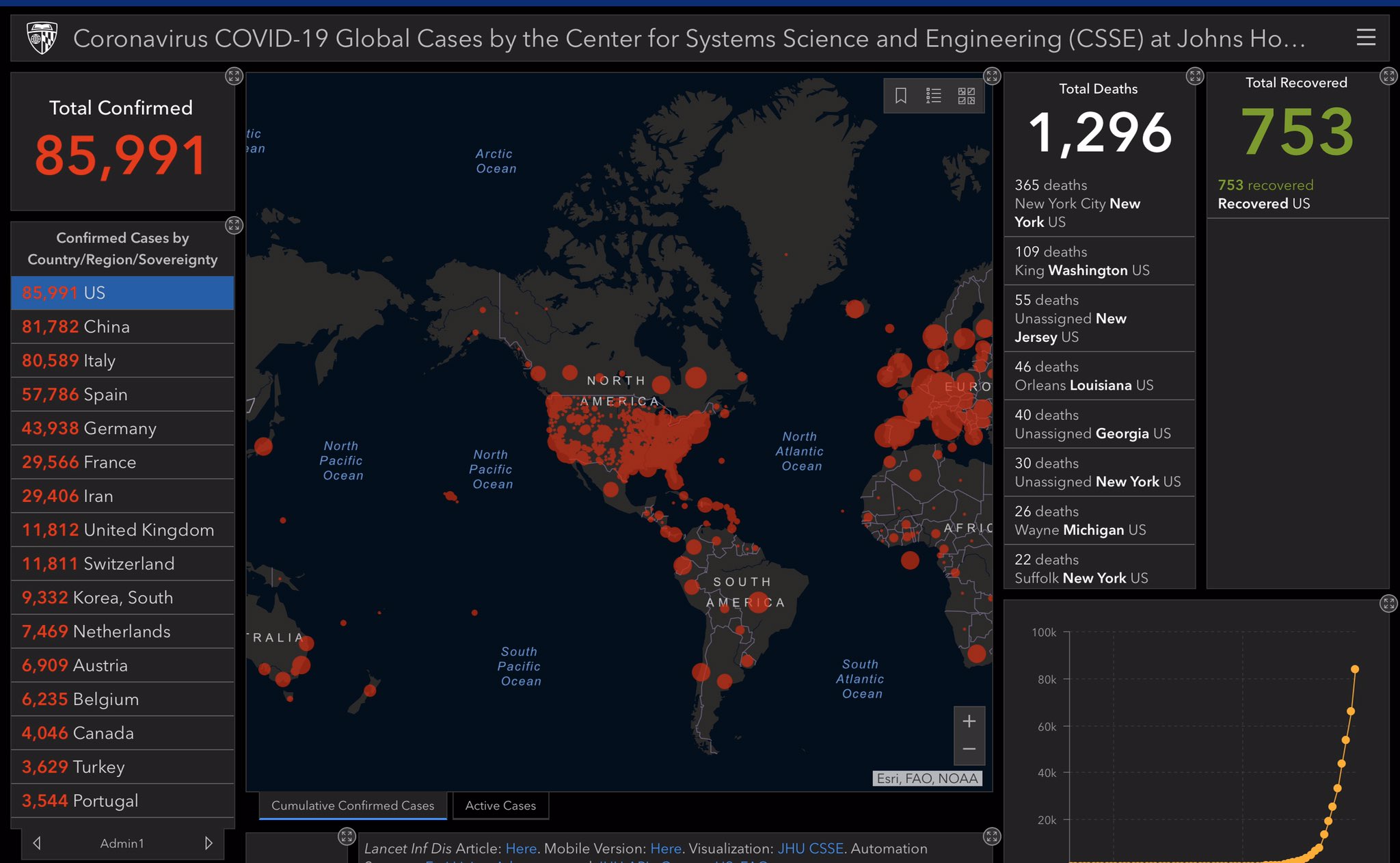Select the Admin1 list label

pyautogui.click(x=122, y=843)
